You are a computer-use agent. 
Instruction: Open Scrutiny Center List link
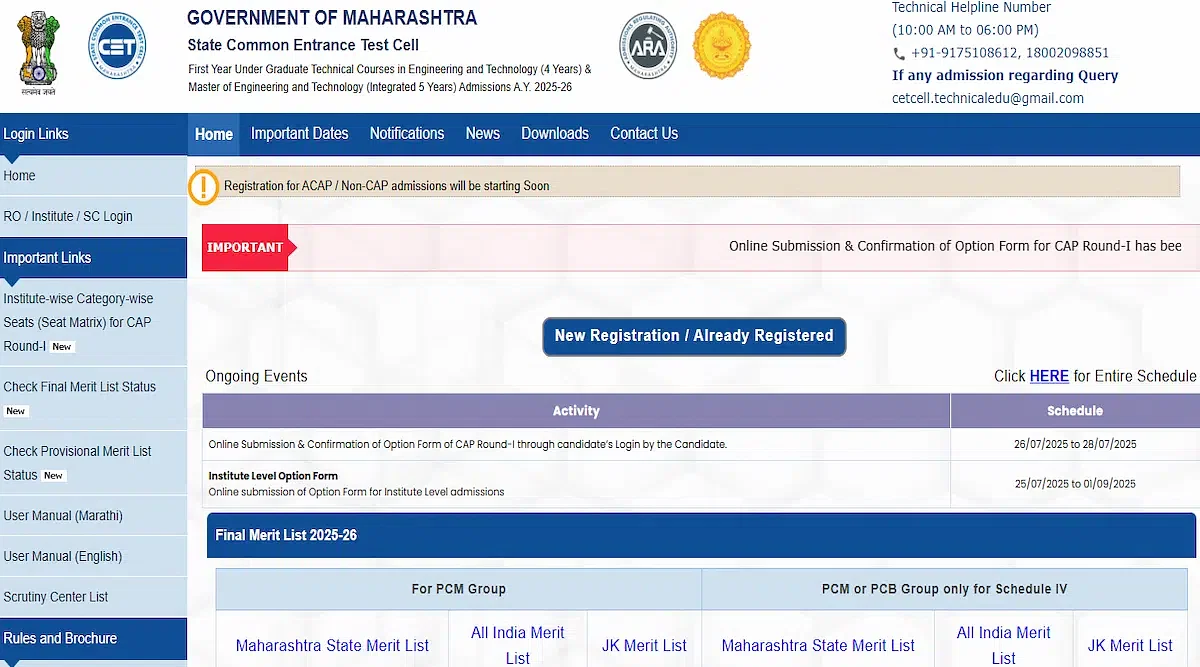tap(93, 597)
